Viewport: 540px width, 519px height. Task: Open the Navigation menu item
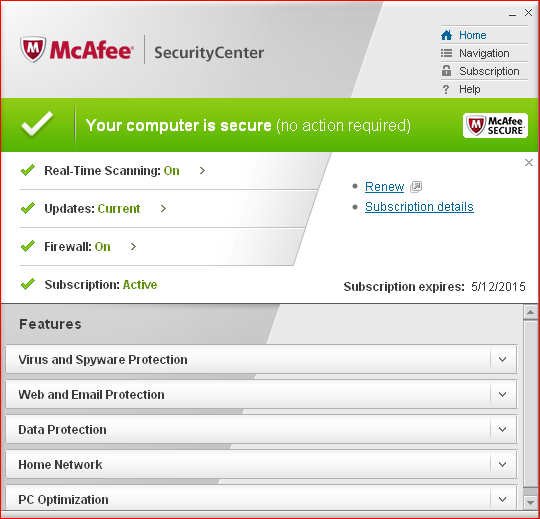point(484,53)
